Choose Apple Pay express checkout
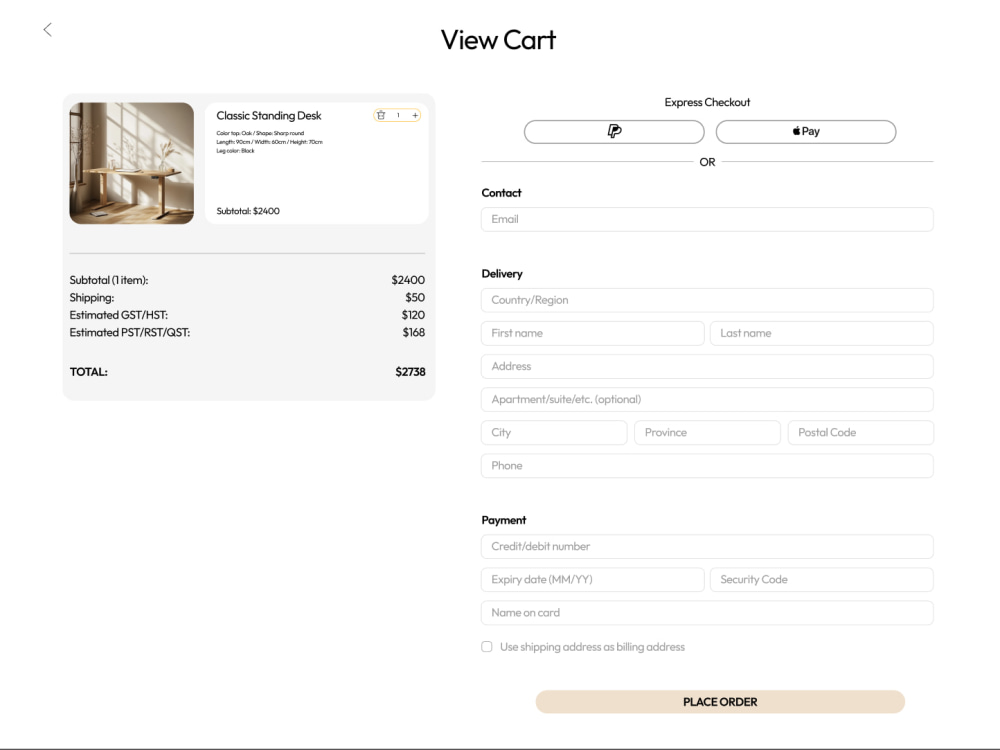The width and height of the screenshot is (1000, 750). click(x=806, y=131)
